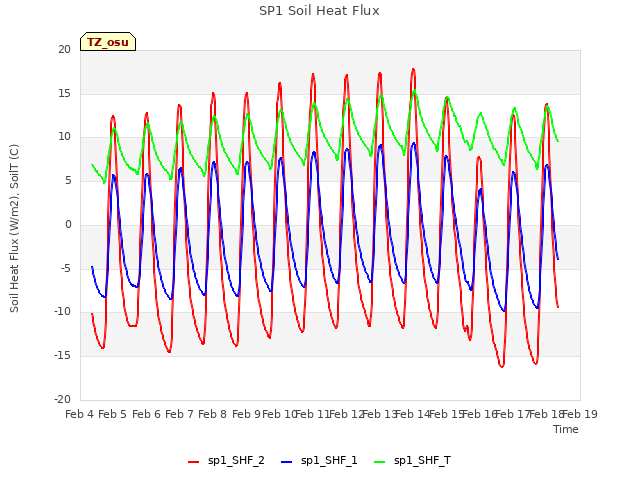Click the red curve's highest peak near Feb 14
640x480 pixels.
(413, 69)
